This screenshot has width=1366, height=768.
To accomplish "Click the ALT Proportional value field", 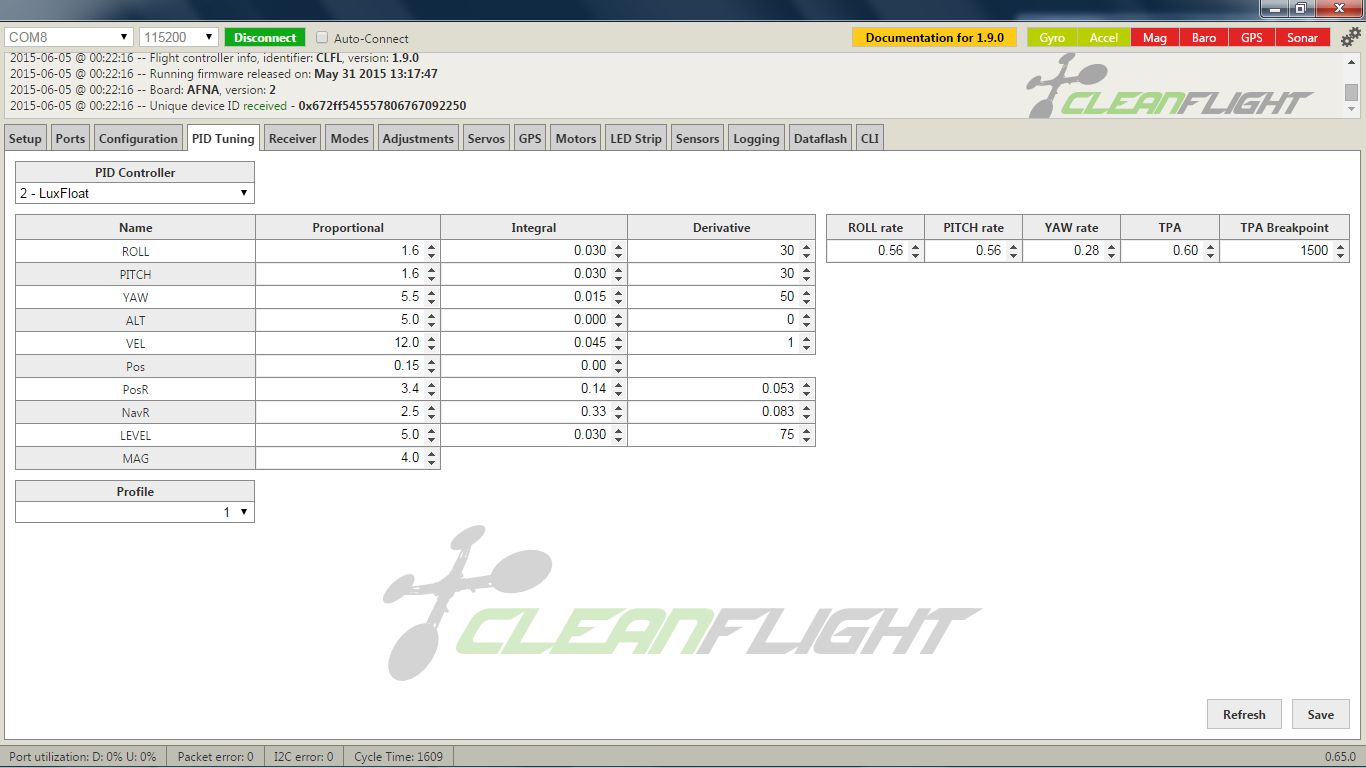I will [x=348, y=320].
